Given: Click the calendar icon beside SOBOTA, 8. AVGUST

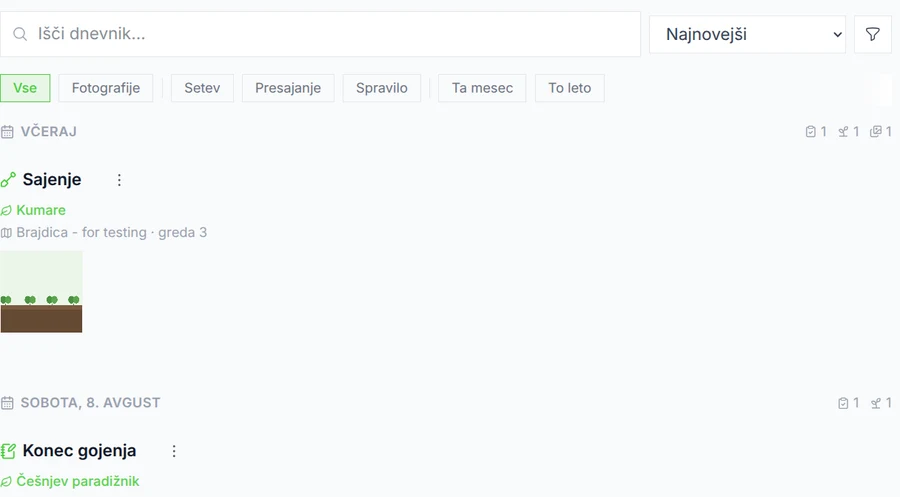Looking at the screenshot, I should tap(7, 403).
